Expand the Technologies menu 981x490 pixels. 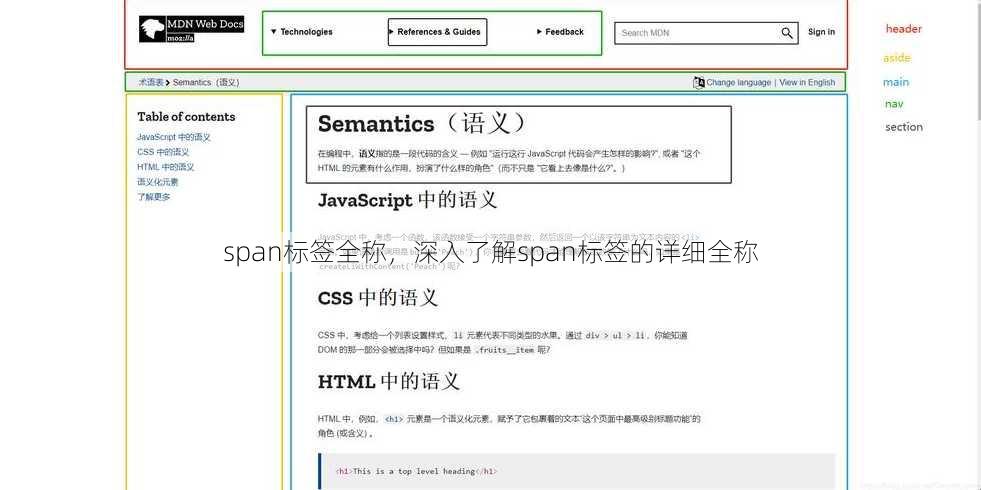click(302, 32)
